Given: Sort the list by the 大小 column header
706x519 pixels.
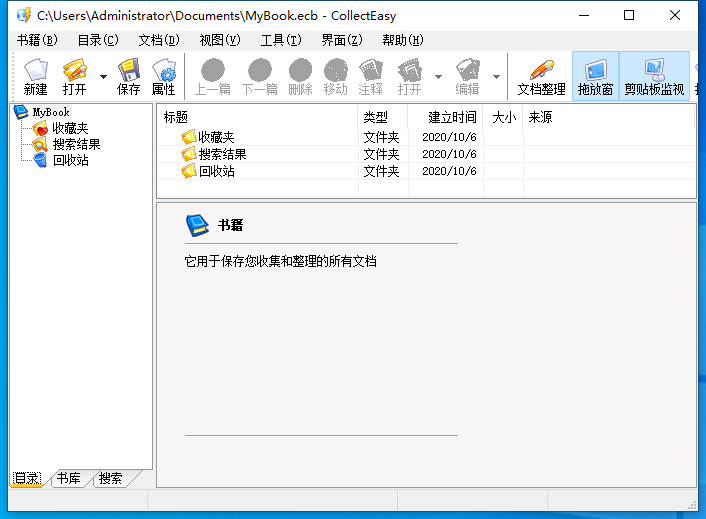Looking at the screenshot, I should [x=503, y=117].
